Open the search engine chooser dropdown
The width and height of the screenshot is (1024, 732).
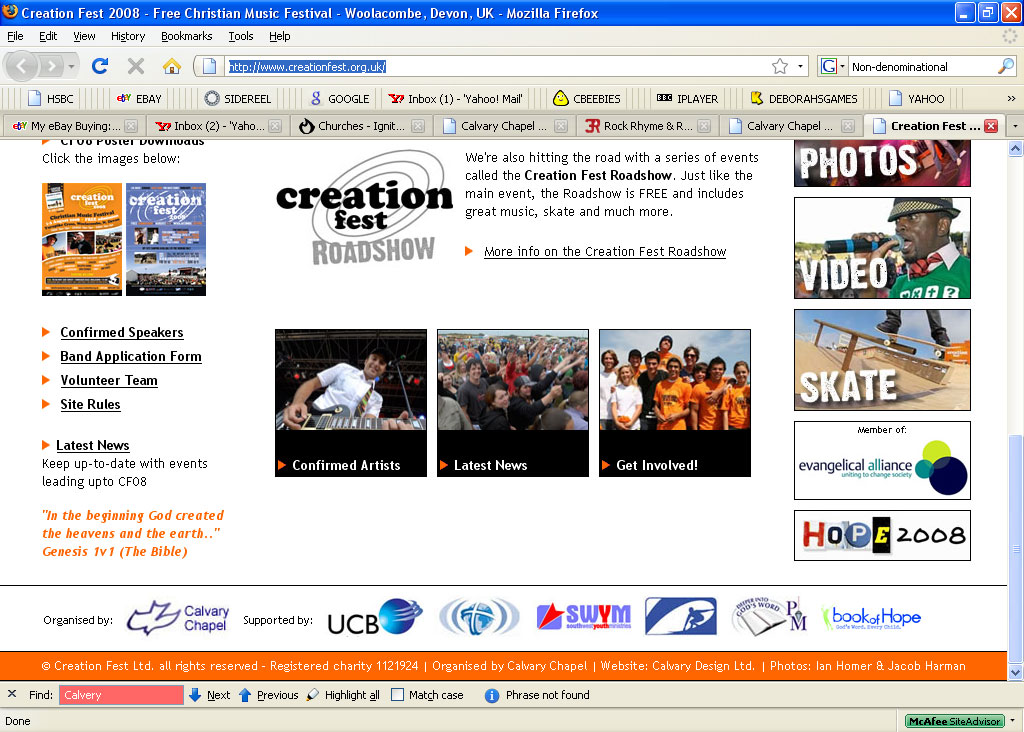pos(842,66)
